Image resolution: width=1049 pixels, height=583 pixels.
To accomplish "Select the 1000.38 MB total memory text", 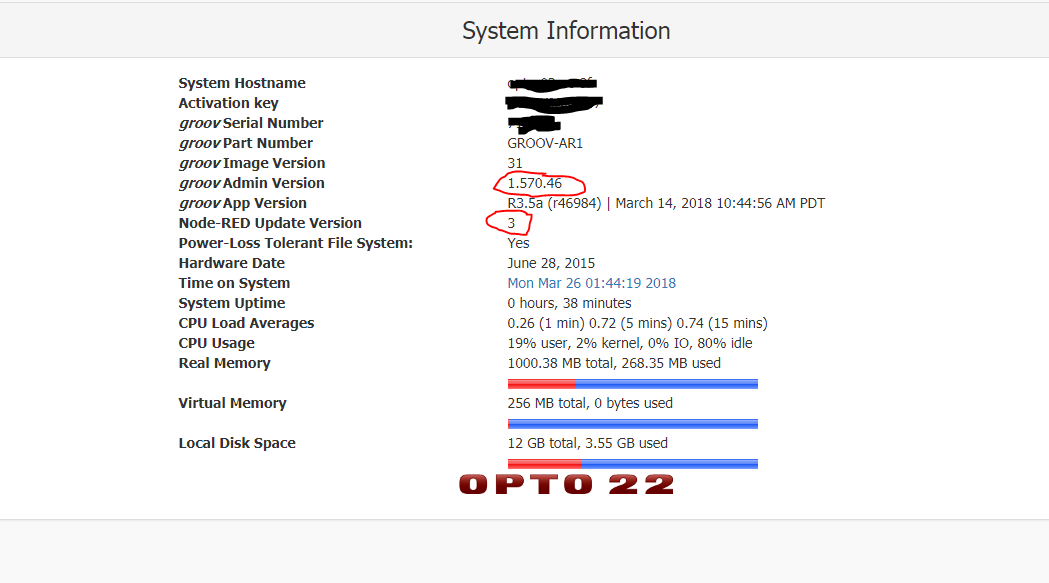I will coord(614,363).
